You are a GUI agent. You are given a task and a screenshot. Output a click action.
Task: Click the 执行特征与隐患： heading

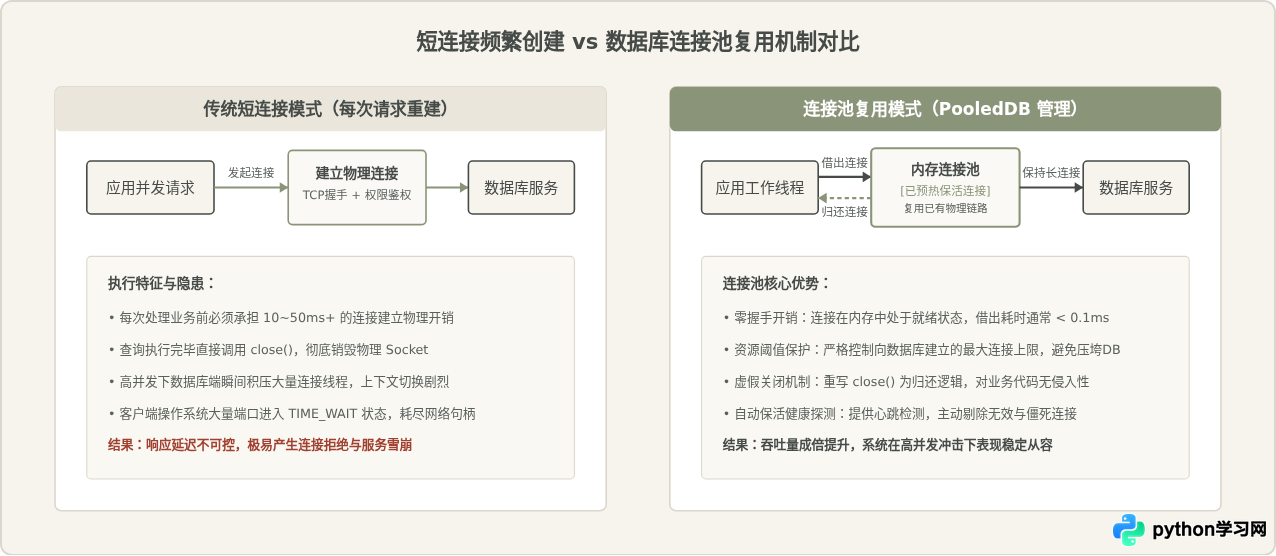162,283
